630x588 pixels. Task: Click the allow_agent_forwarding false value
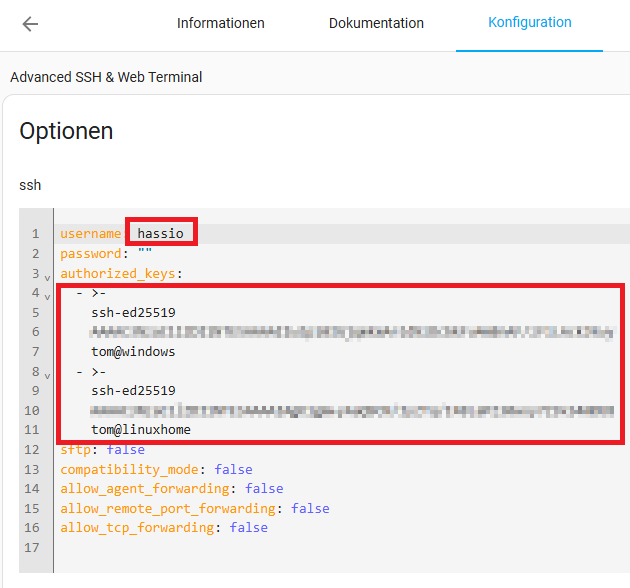coord(264,488)
